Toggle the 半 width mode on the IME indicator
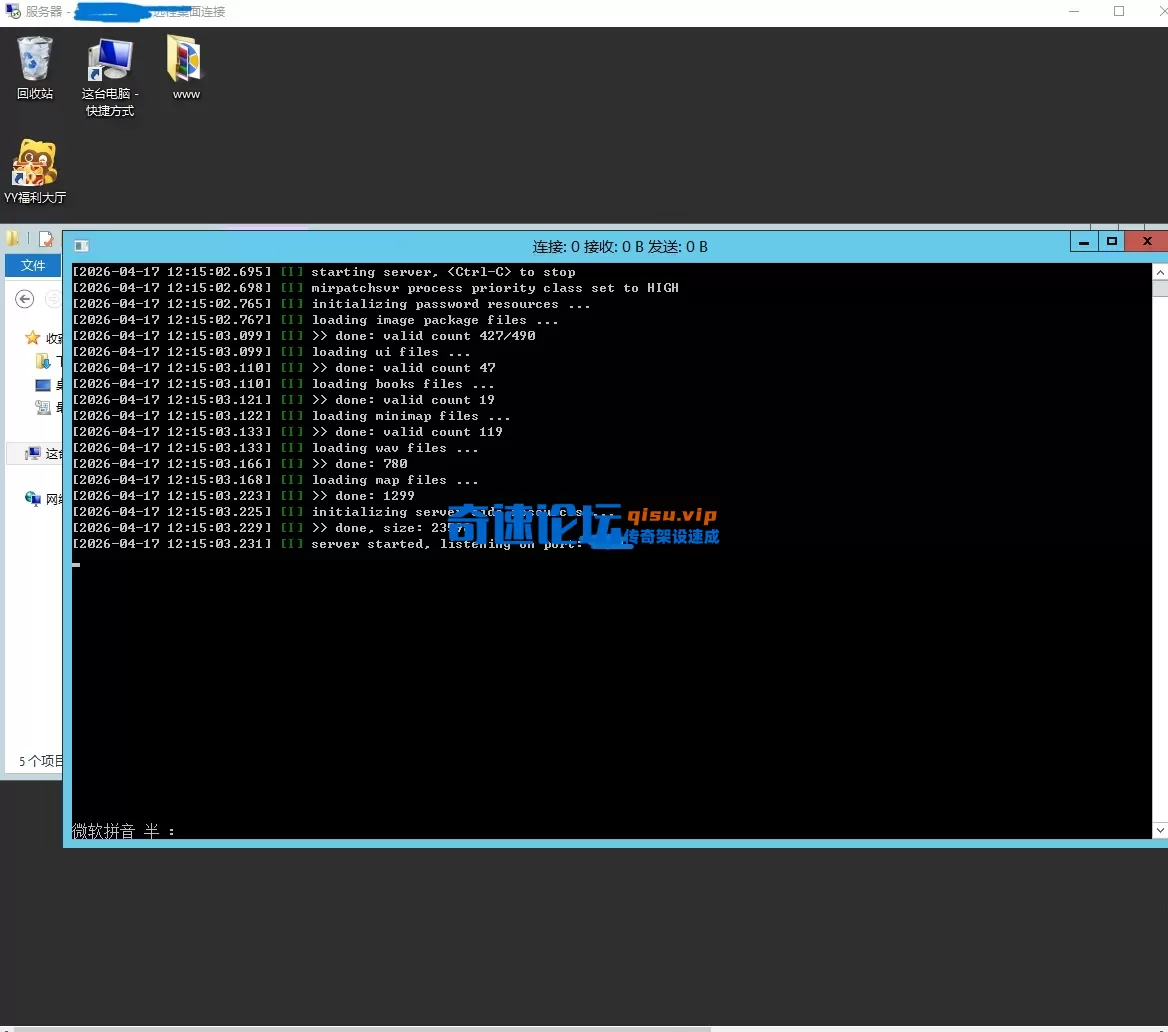 click(x=152, y=830)
